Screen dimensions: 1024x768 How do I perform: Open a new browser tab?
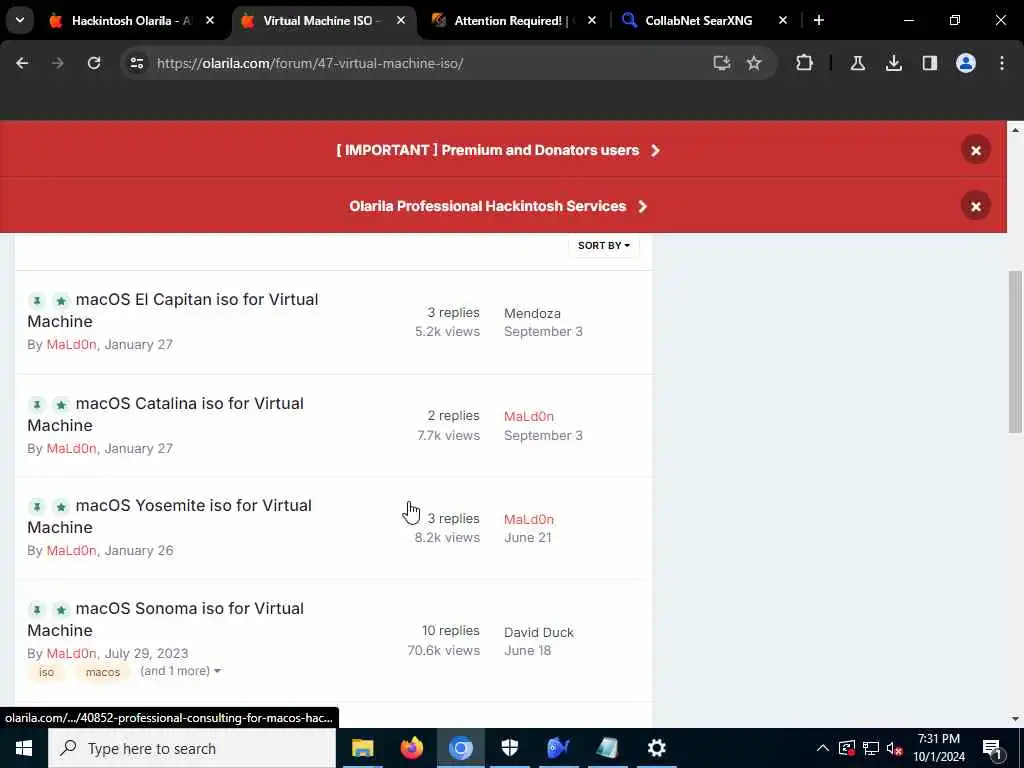pos(819,21)
